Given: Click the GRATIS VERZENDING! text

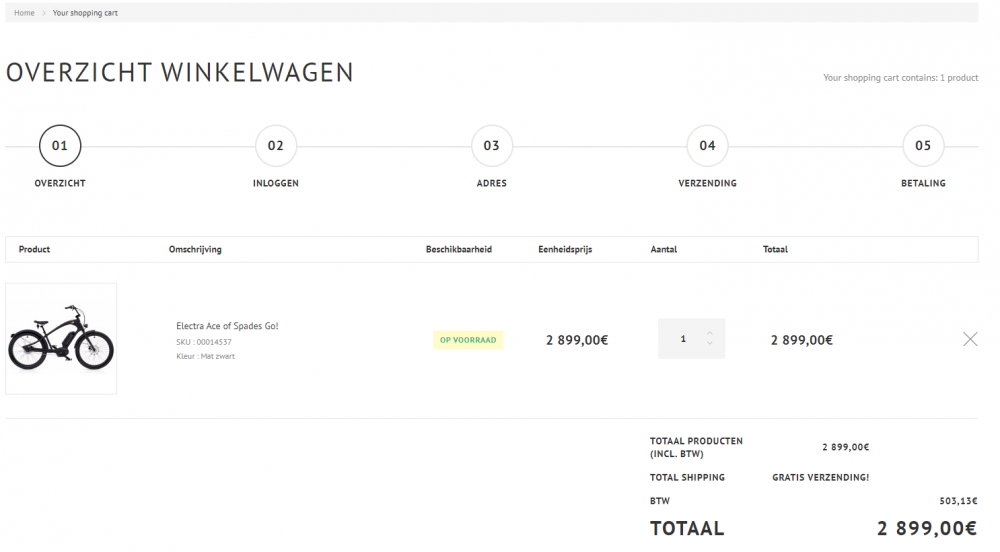Looking at the screenshot, I should 820,477.
